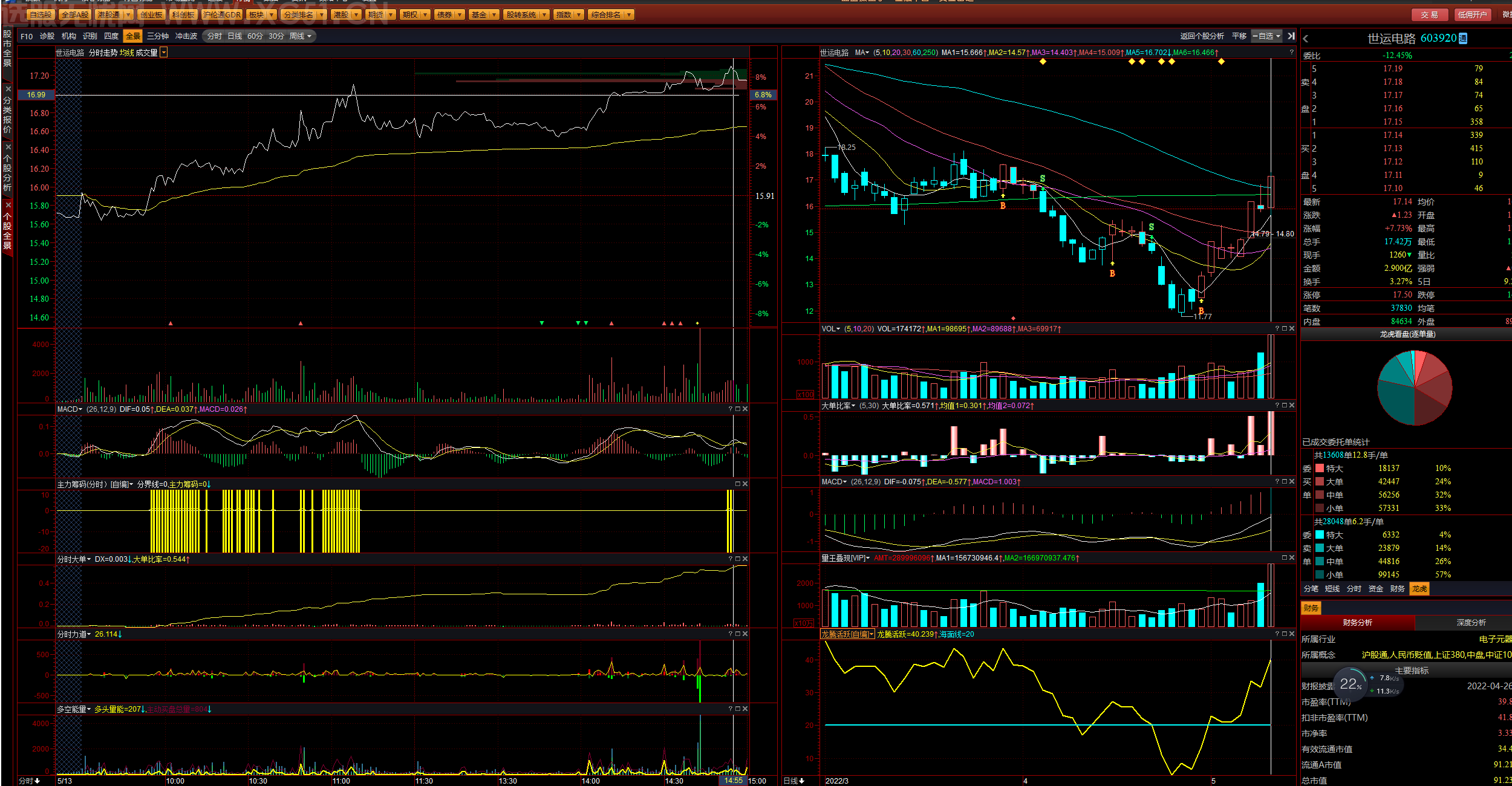Viewport: 1512px width, 786px height.
Task: Close the daily MACD indicator panel
Action: [x=1292, y=482]
